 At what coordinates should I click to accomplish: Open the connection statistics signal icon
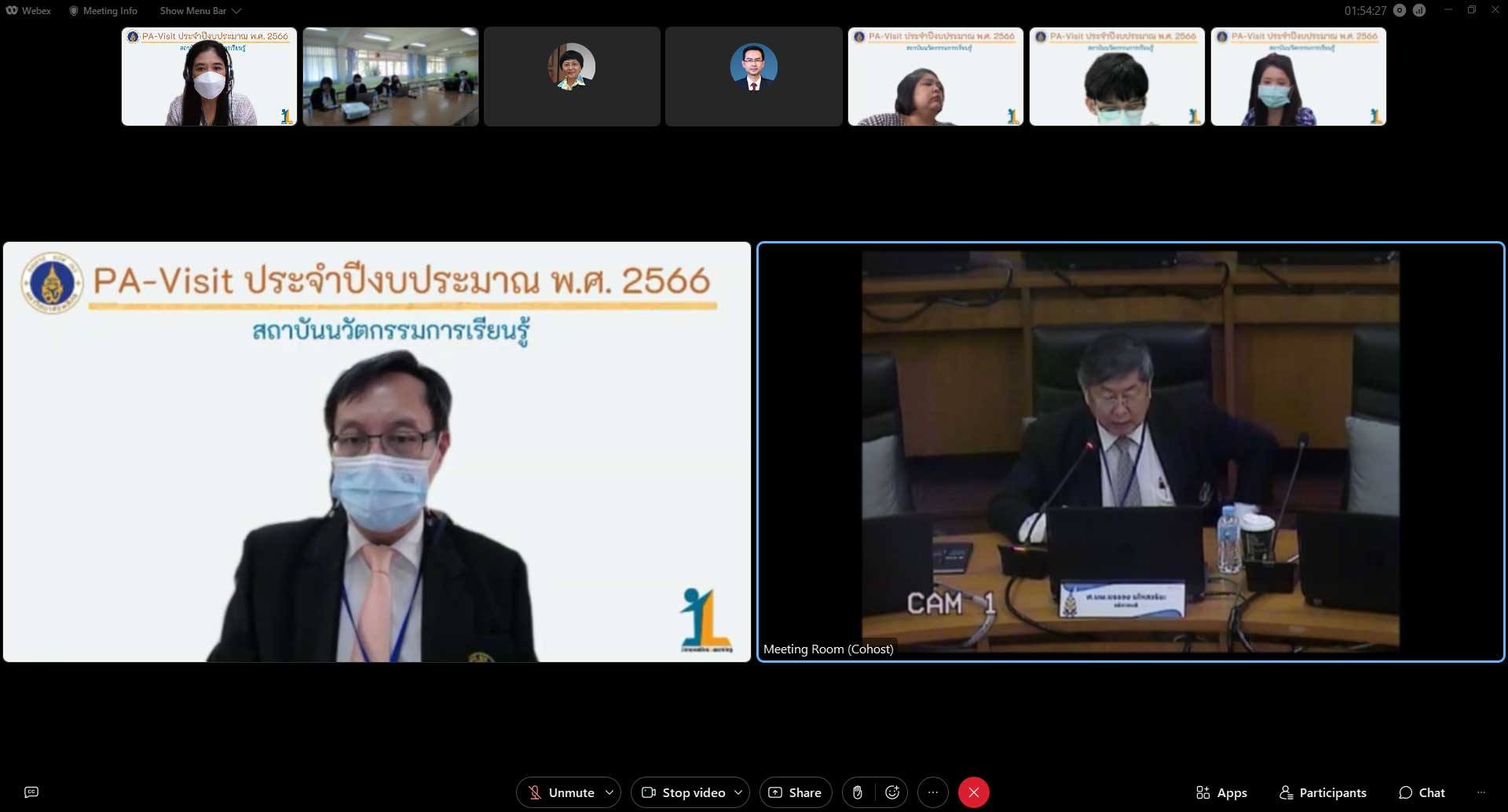(x=1419, y=10)
